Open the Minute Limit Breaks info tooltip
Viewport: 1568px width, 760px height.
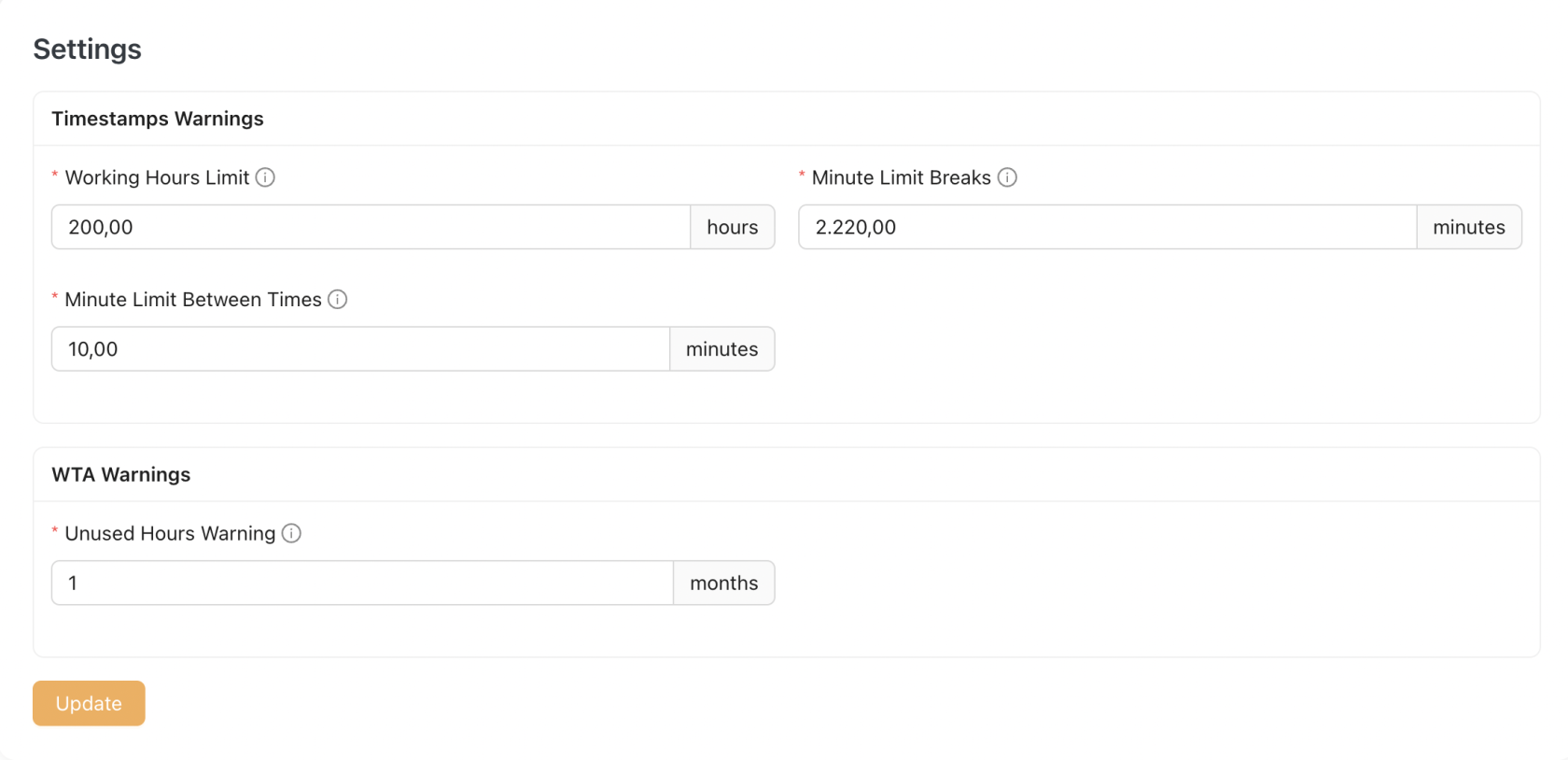click(x=1008, y=177)
